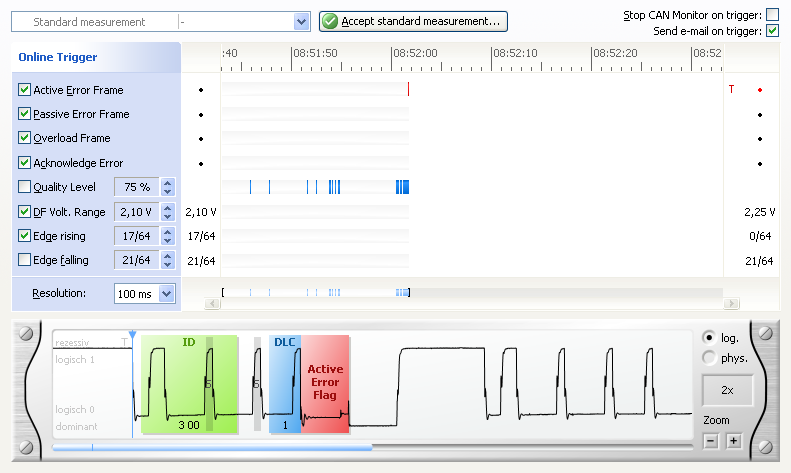The width and height of the screenshot is (791, 473).
Task: Enable the Quality Level checkbox
Action: click(x=25, y=187)
